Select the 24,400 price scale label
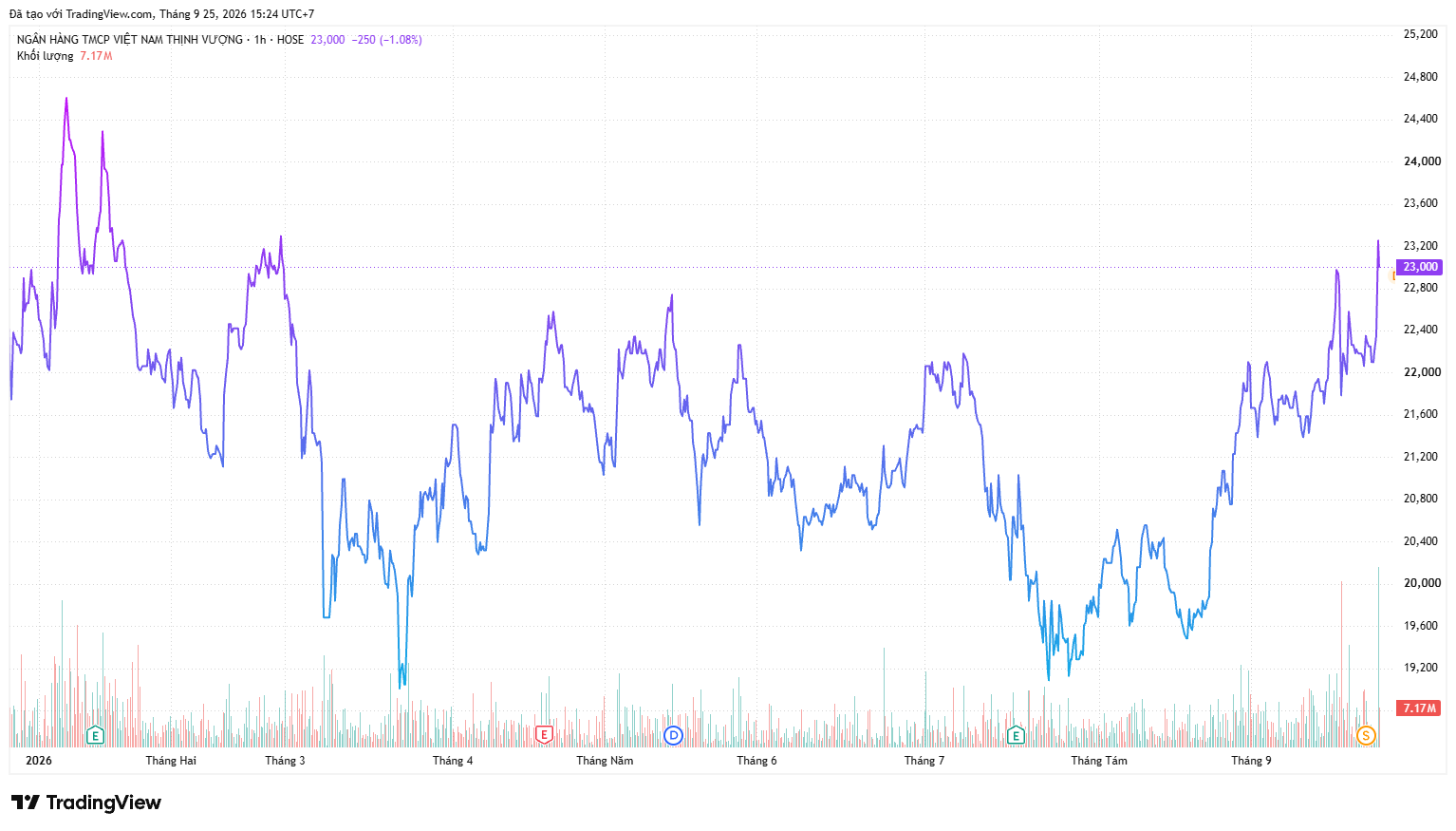The height and width of the screenshot is (831, 1456). click(1421, 119)
